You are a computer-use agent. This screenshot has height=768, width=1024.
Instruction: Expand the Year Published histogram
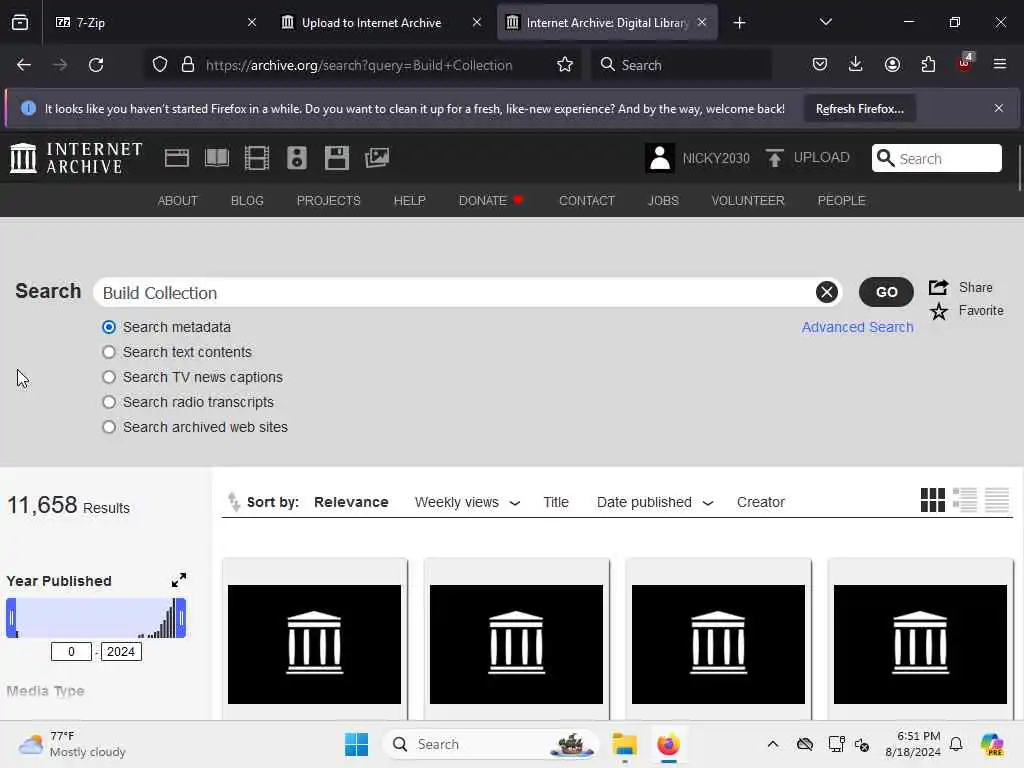click(x=178, y=580)
